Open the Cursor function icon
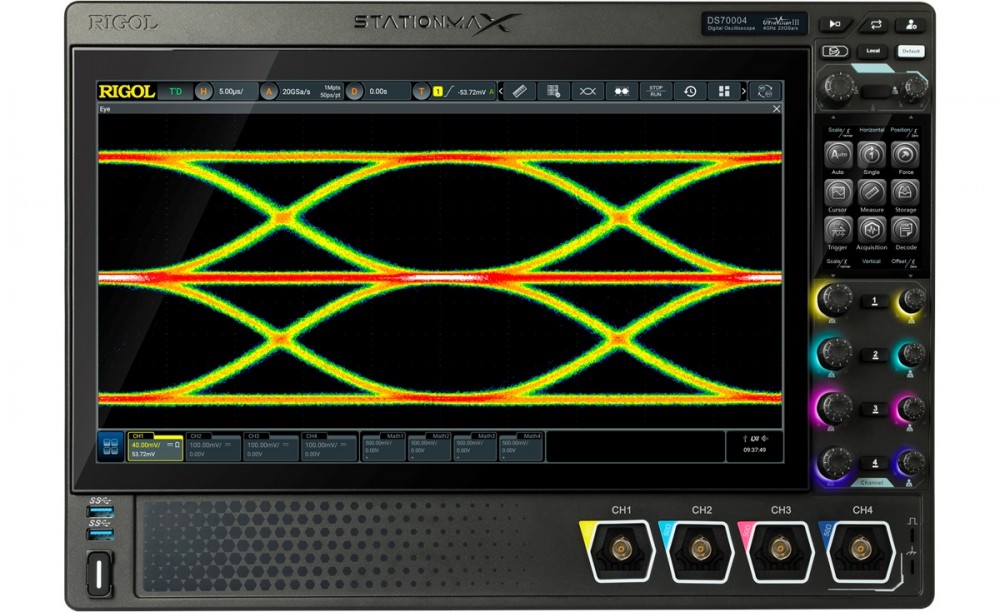The width and height of the screenshot is (1000, 612). pyautogui.click(x=838, y=193)
